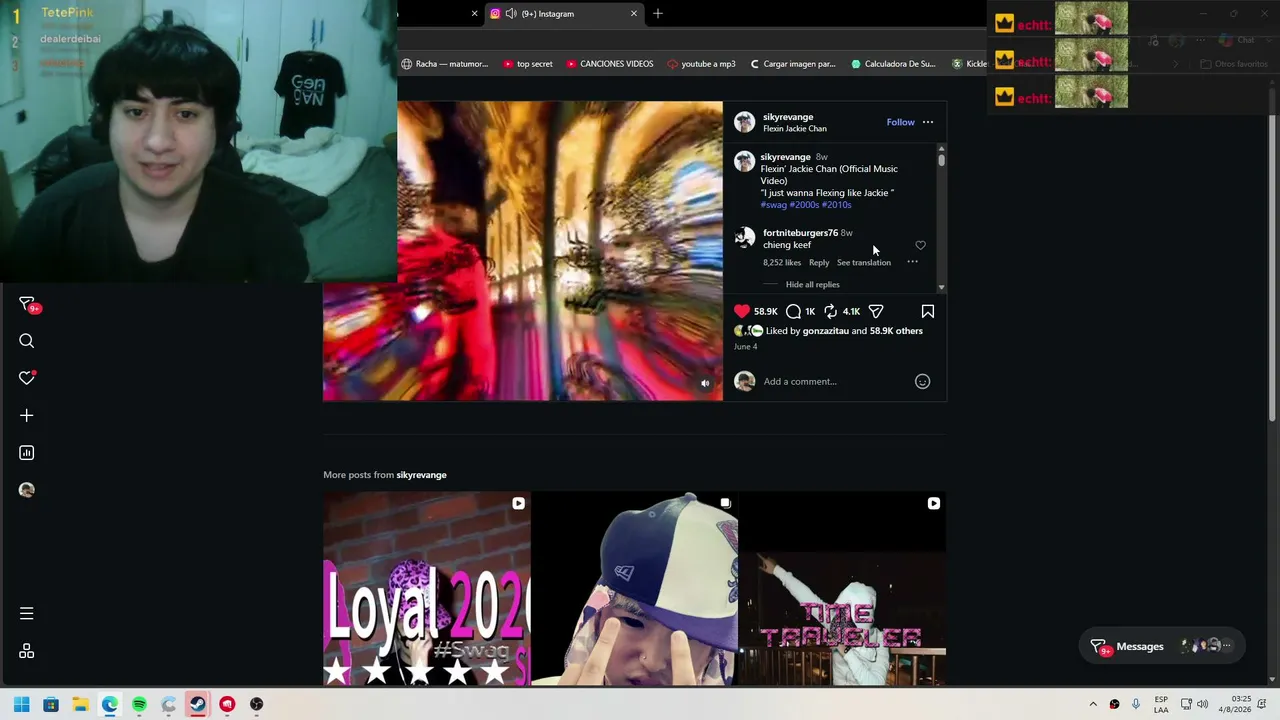Open the Instagram search icon

[27, 341]
